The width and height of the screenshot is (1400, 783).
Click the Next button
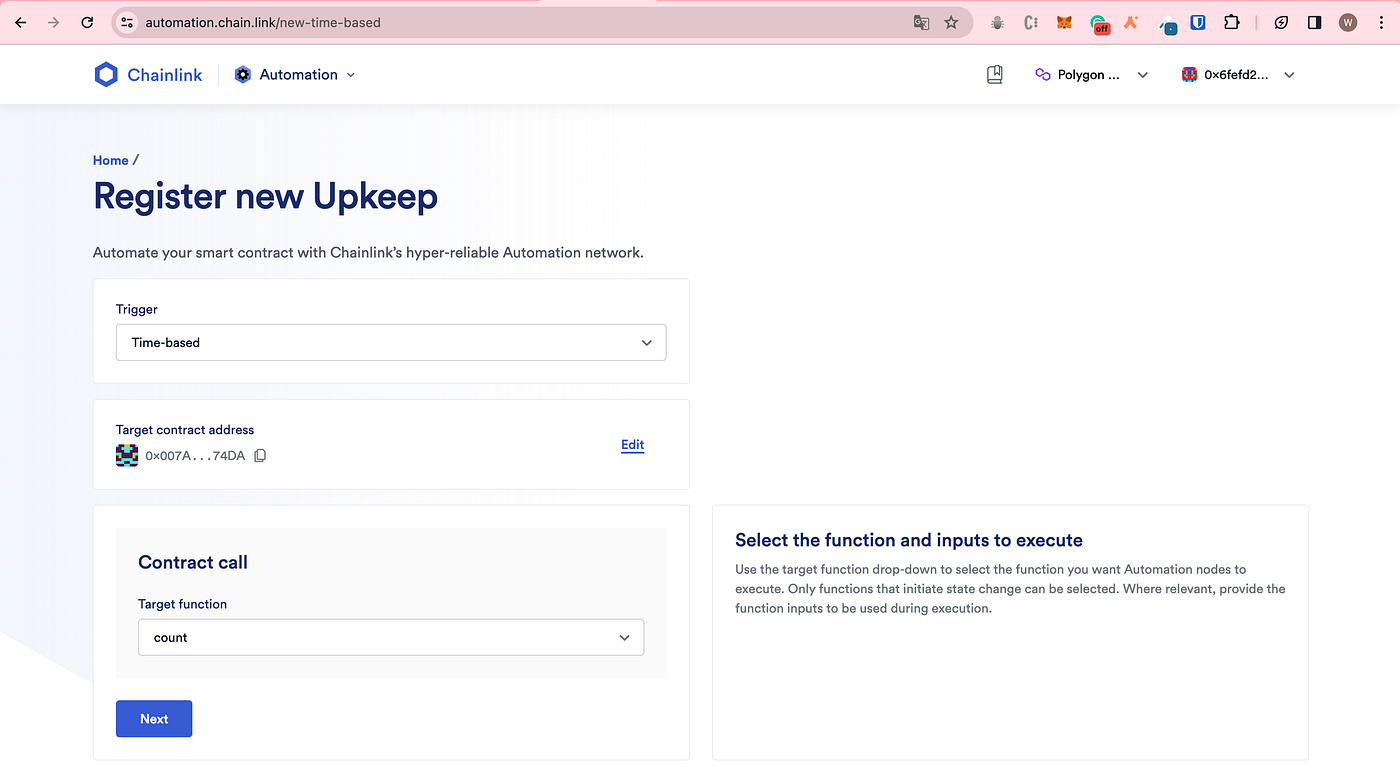point(154,719)
